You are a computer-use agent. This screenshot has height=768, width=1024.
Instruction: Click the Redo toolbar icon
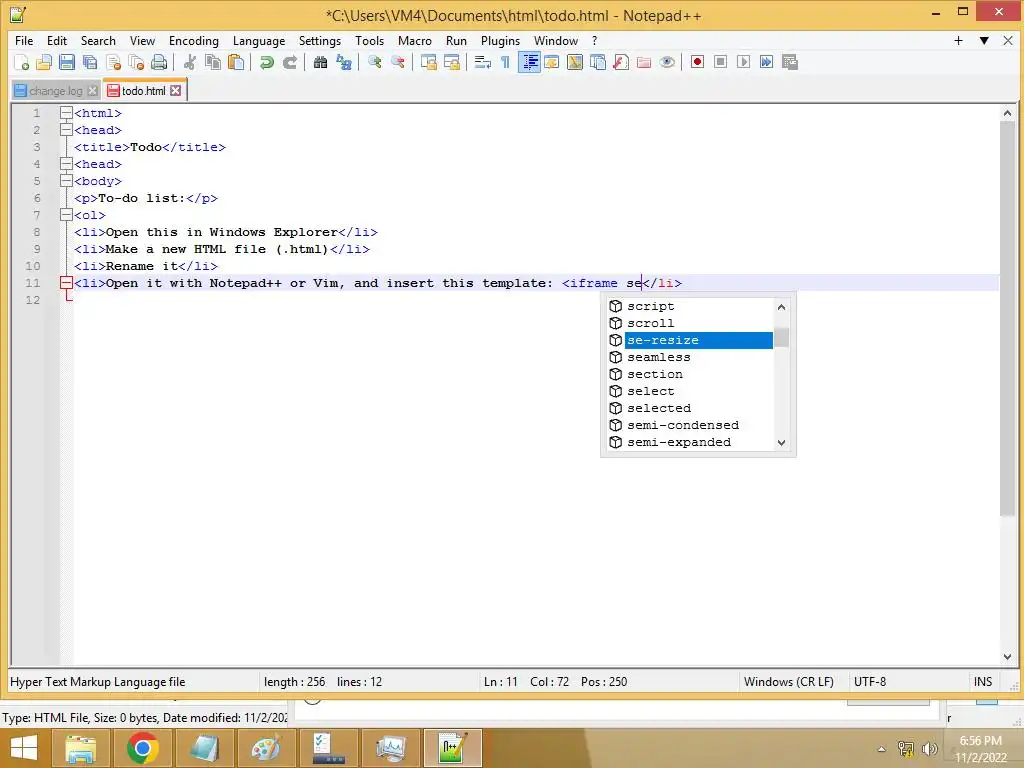[x=289, y=63]
